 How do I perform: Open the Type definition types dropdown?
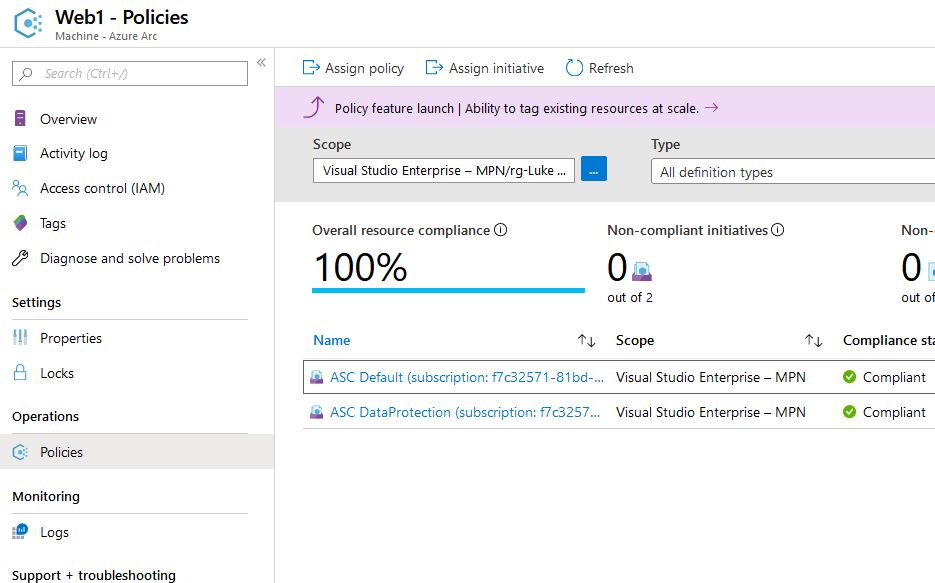point(793,172)
